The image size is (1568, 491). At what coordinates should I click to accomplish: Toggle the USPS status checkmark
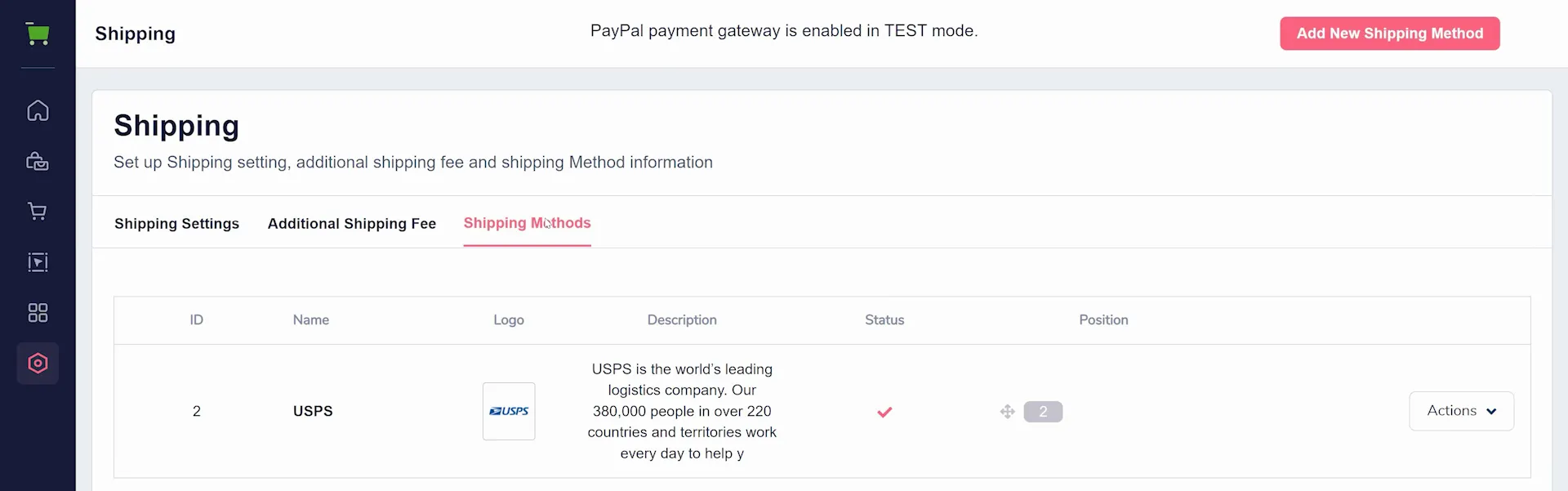[884, 412]
